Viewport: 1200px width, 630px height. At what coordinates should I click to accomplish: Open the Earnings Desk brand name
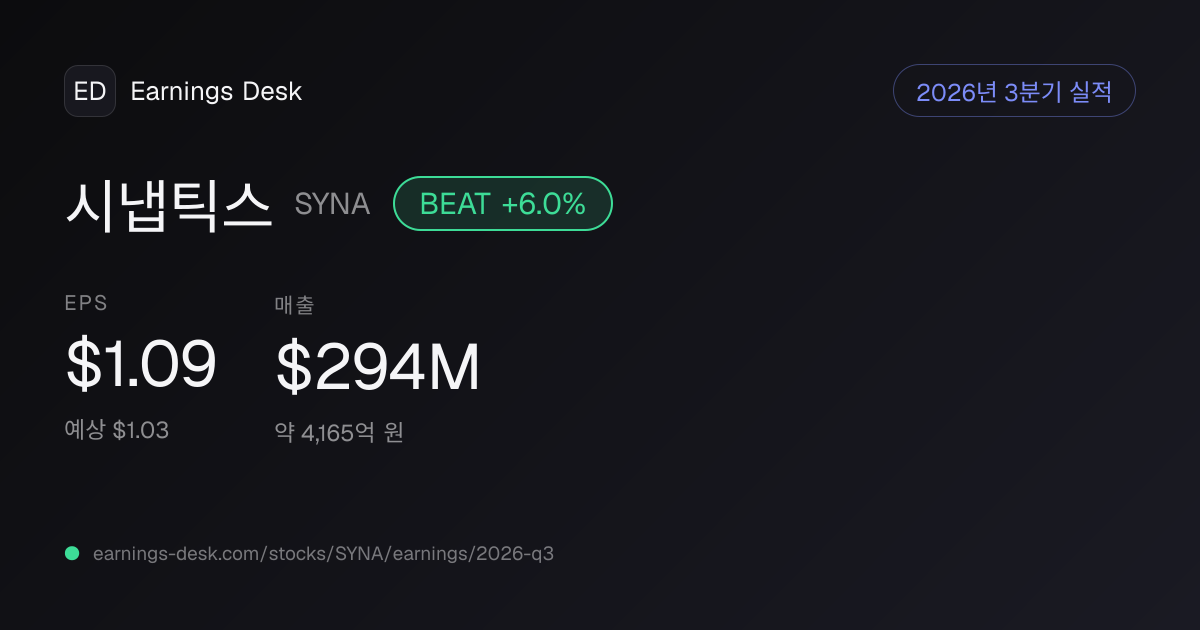coord(216,91)
